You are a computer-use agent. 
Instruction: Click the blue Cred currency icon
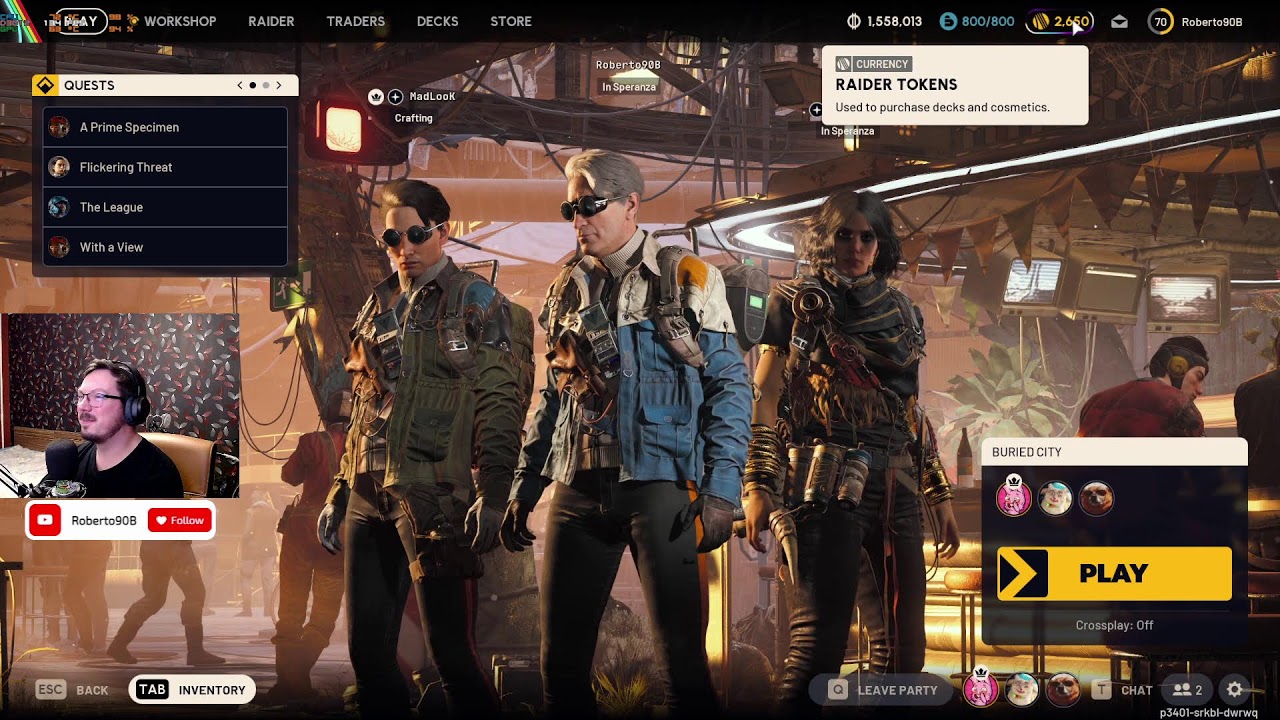[x=948, y=21]
